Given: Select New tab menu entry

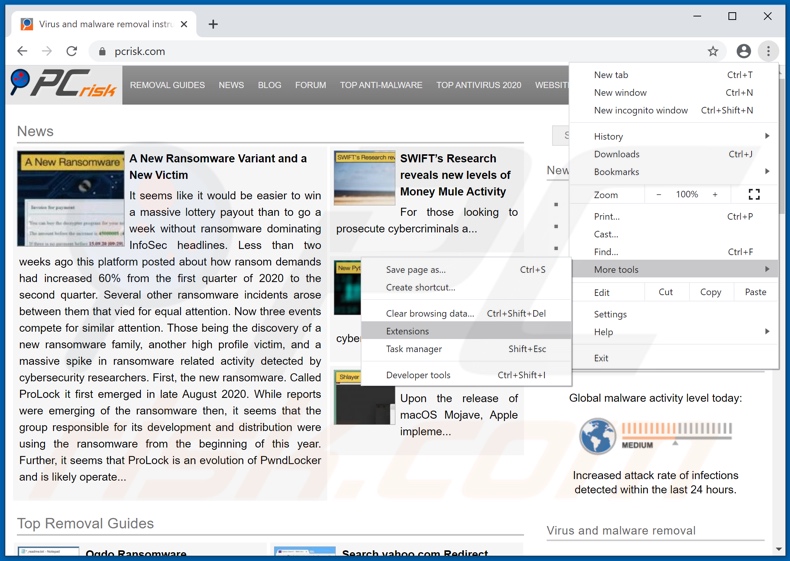Looking at the screenshot, I should [x=674, y=75].
